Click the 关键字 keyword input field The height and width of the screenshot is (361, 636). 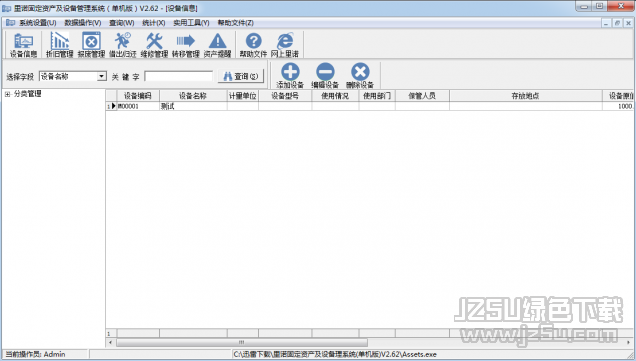178,76
